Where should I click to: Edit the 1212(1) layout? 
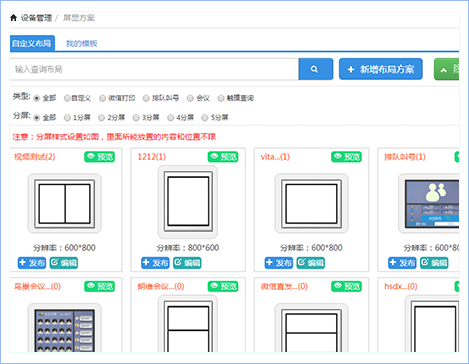(187, 263)
